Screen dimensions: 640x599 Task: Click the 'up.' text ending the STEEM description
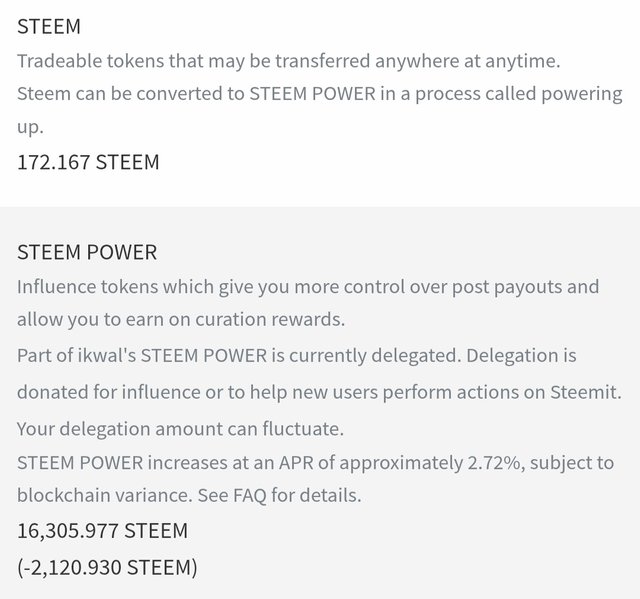coord(30,127)
